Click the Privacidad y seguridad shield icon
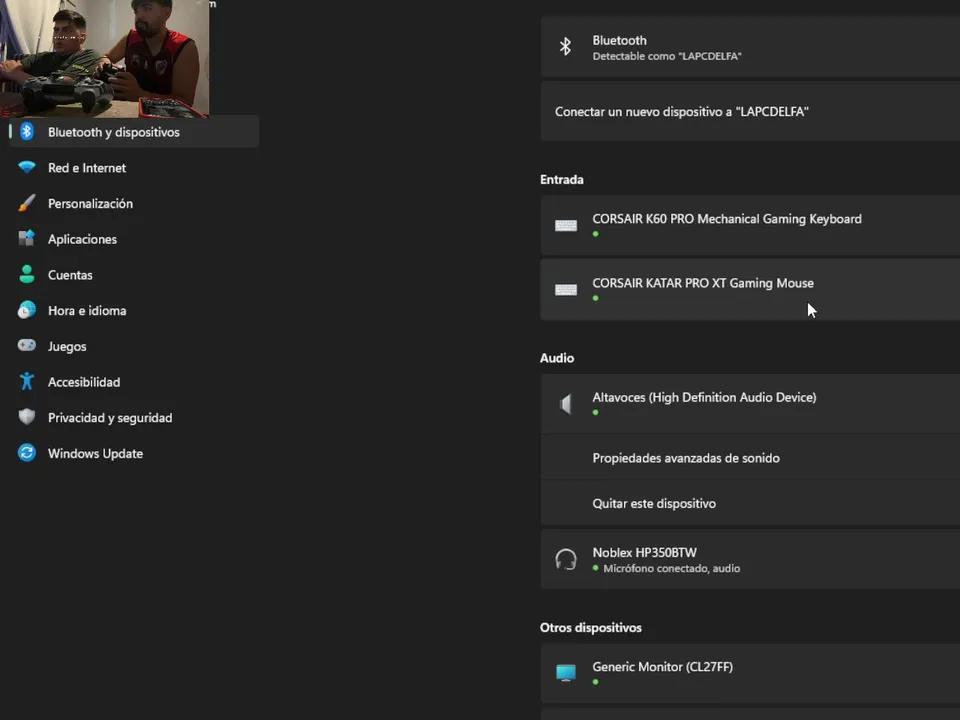Image resolution: width=960 pixels, height=720 pixels. [x=27, y=418]
